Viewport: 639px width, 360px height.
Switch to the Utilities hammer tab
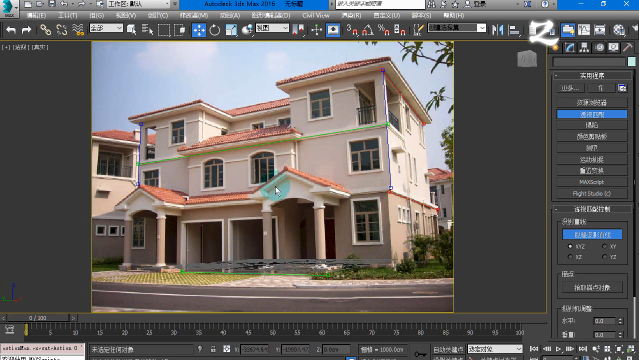coord(628,48)
